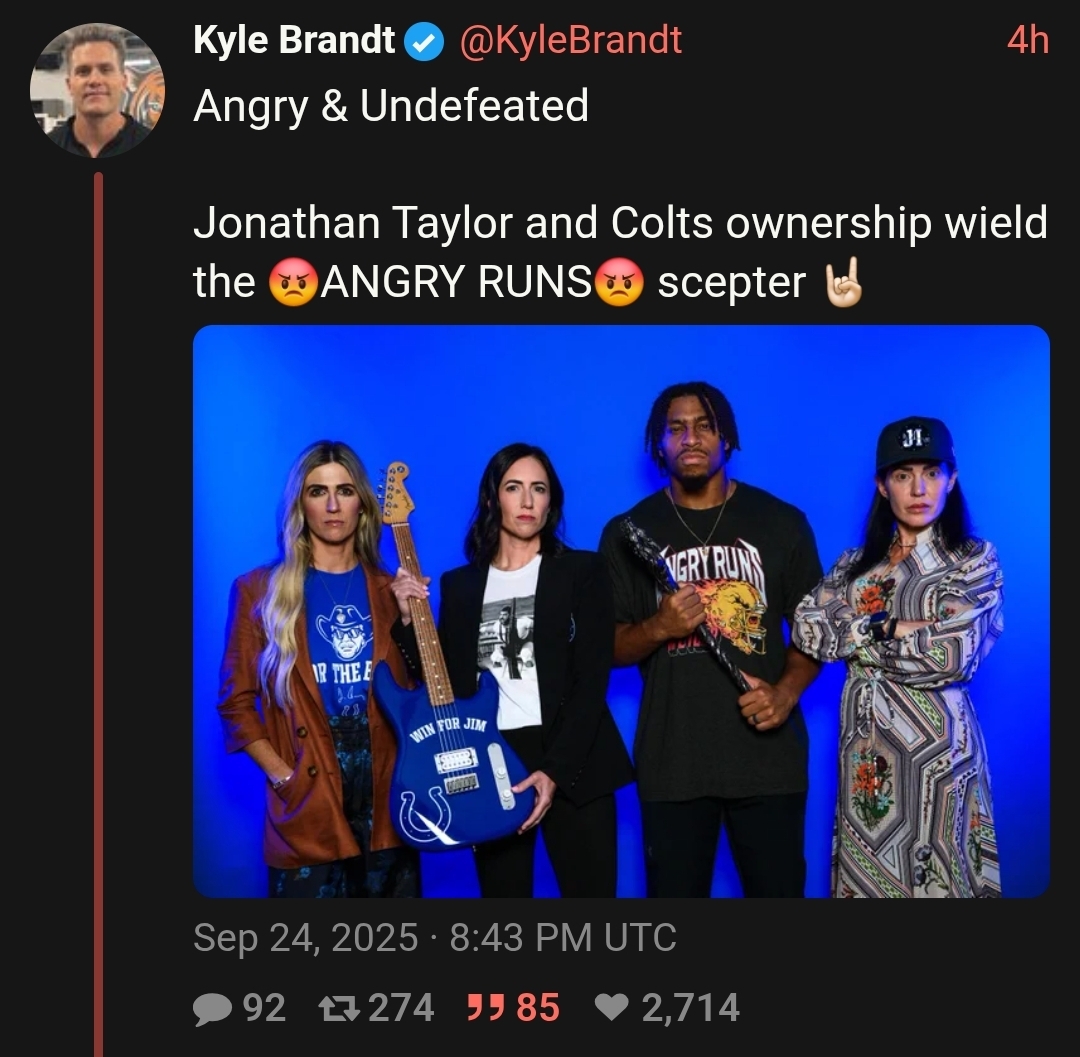
Task: Click the vertical thread line below the avatar
Action: point(98,614)
